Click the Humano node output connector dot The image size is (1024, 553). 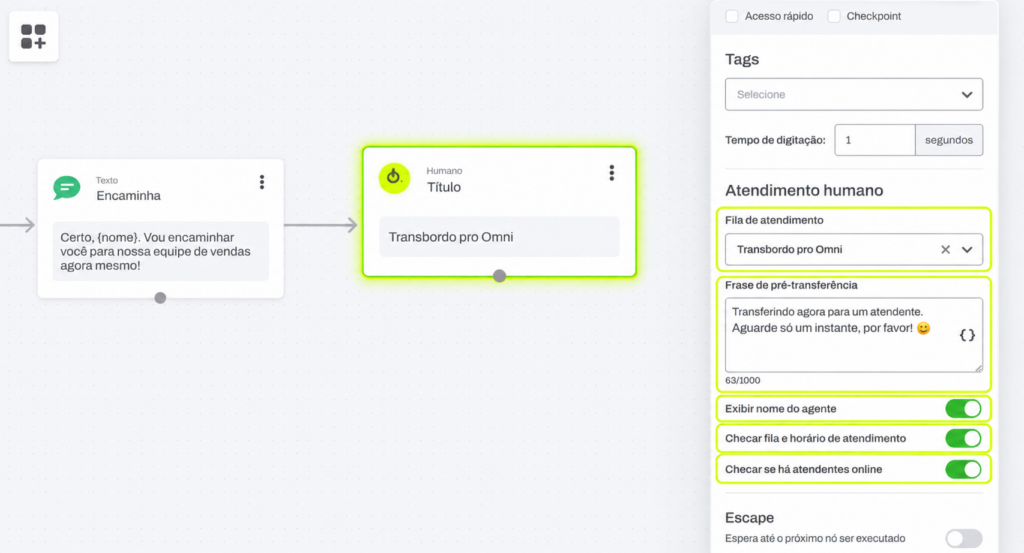coord(500,276)
